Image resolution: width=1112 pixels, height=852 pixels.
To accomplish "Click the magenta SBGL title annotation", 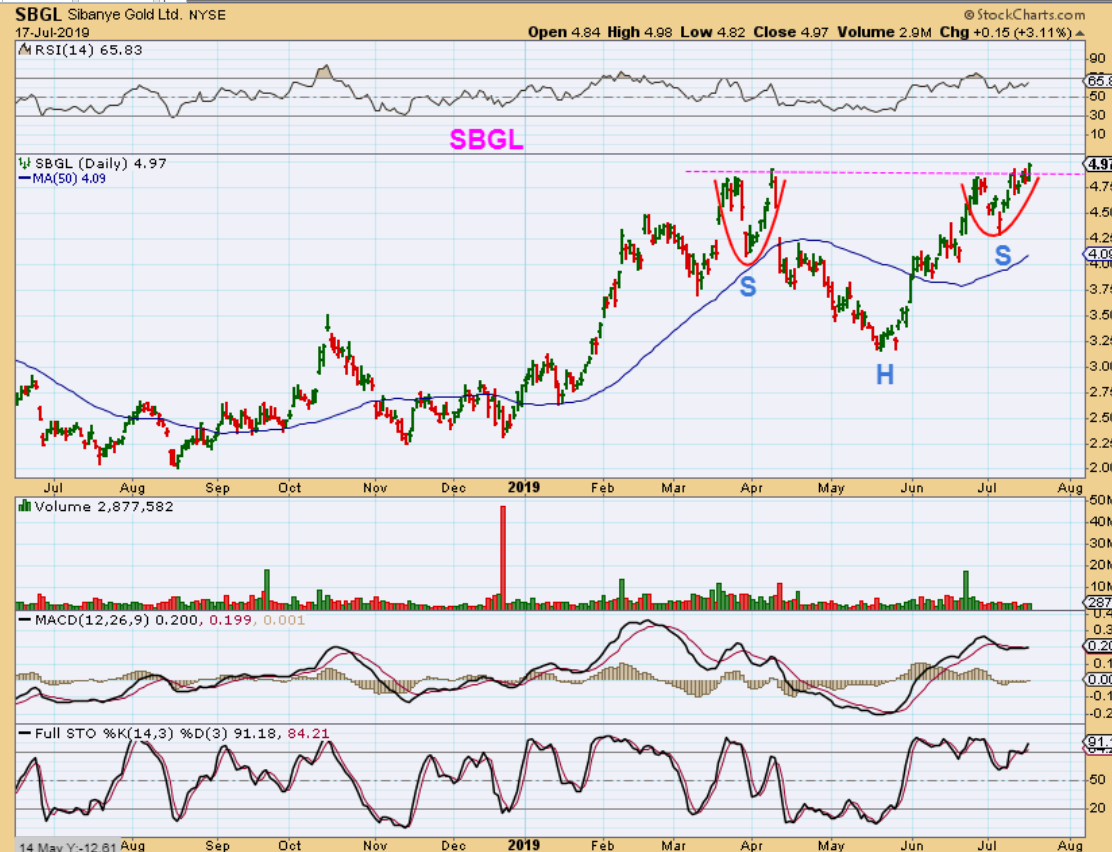I will tap(486, 140).
